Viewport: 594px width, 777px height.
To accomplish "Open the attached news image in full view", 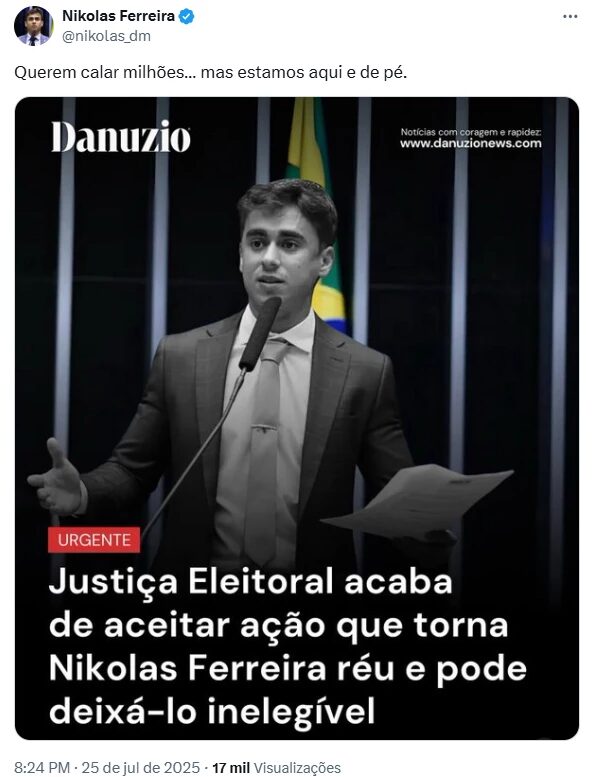I will (x=297, y=418).
